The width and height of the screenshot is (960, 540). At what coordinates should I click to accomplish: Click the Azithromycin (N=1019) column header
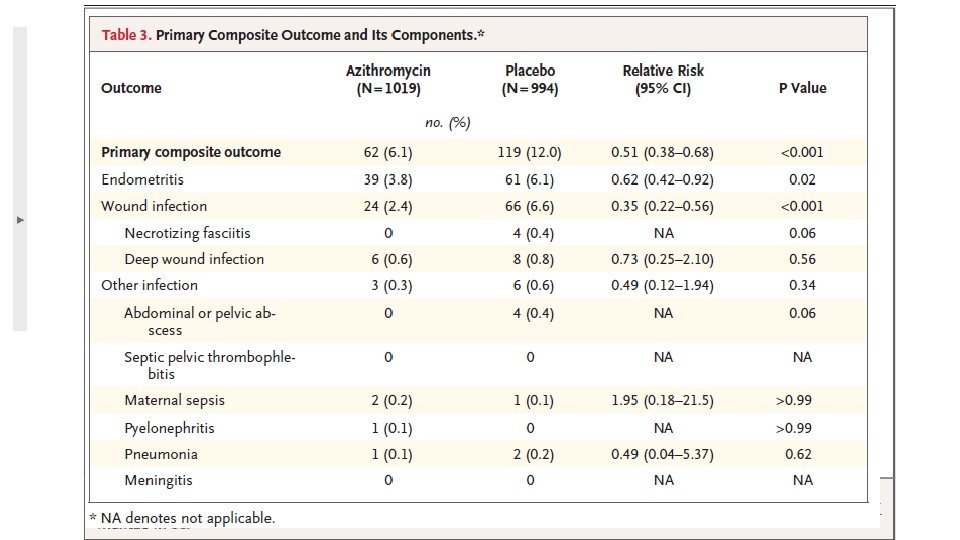point(388,80)
